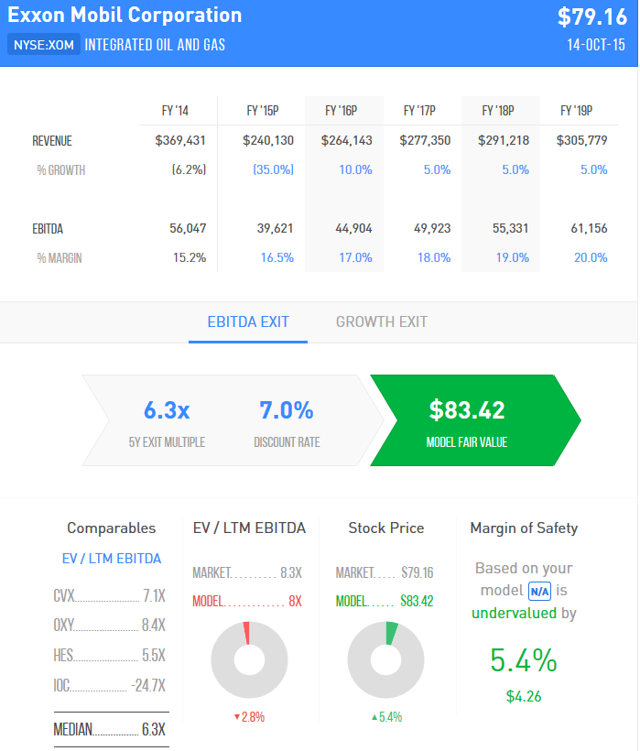
Task: Click the 14-OCT-15 date
Action: click(596, 45)
